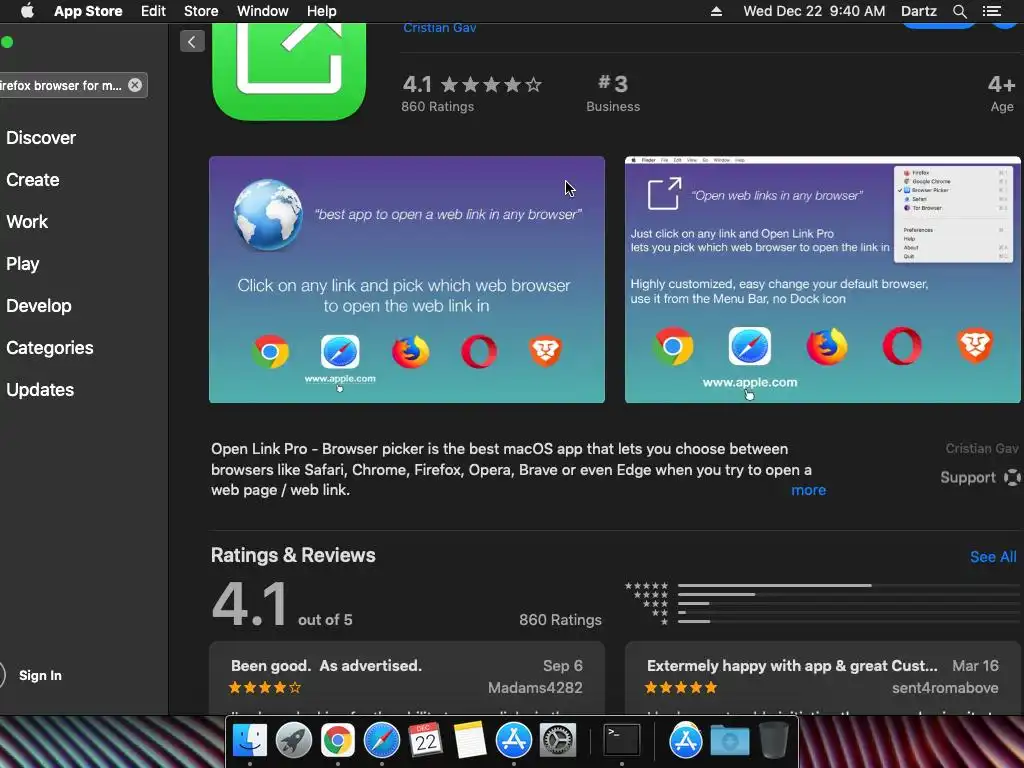Screen dimensions: 1024x768
Task: Open Finder from the Dock
Action: (x=249, y=741)
